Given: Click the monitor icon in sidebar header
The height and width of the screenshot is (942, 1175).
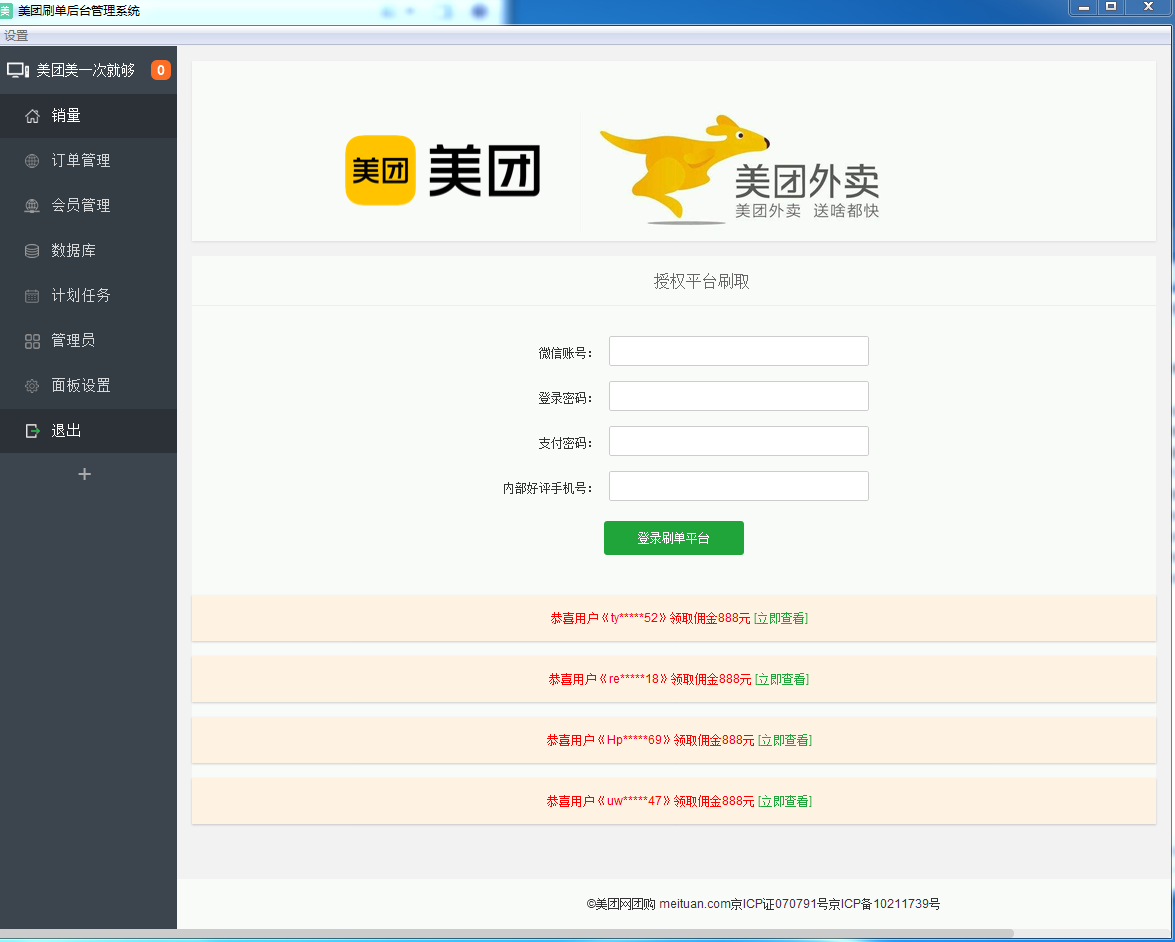Looking at the screenshot, I should click(18, 70).
